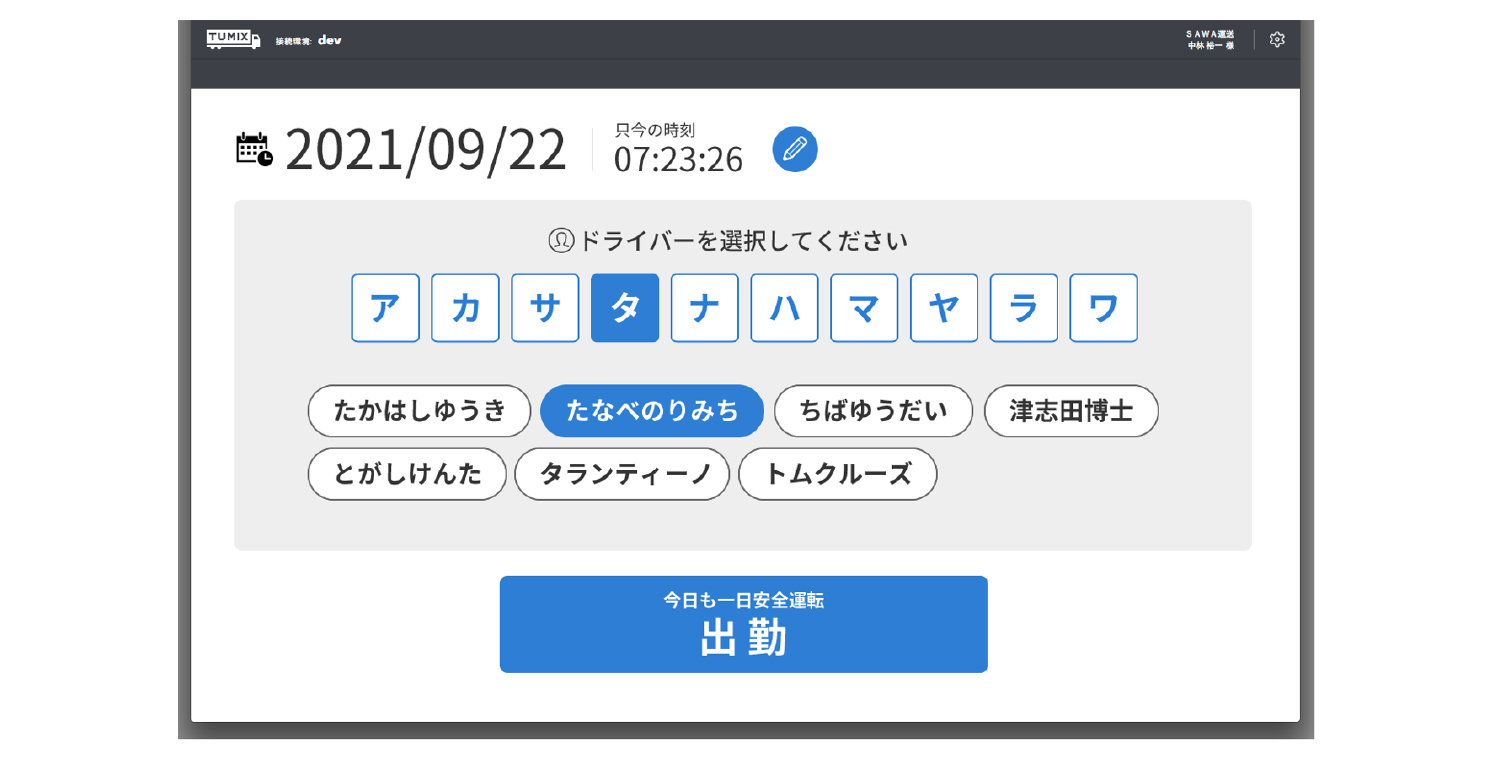Click the TUMIX truck logo
Image resolution: width=1500 pixels, height=762 pixels.
pos(233,39)
